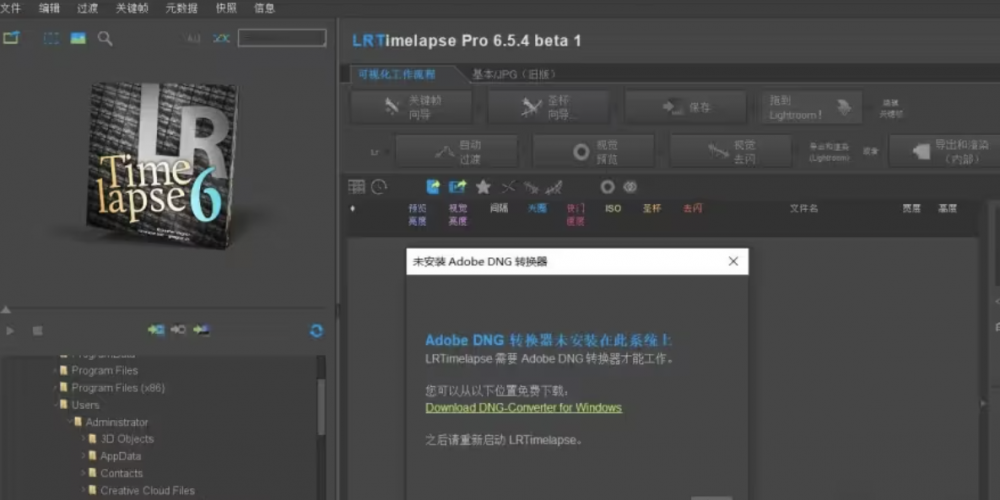Click the gray arrow into circle icon
Viewport: 1000px width, 500px height.
coord(179,330)
